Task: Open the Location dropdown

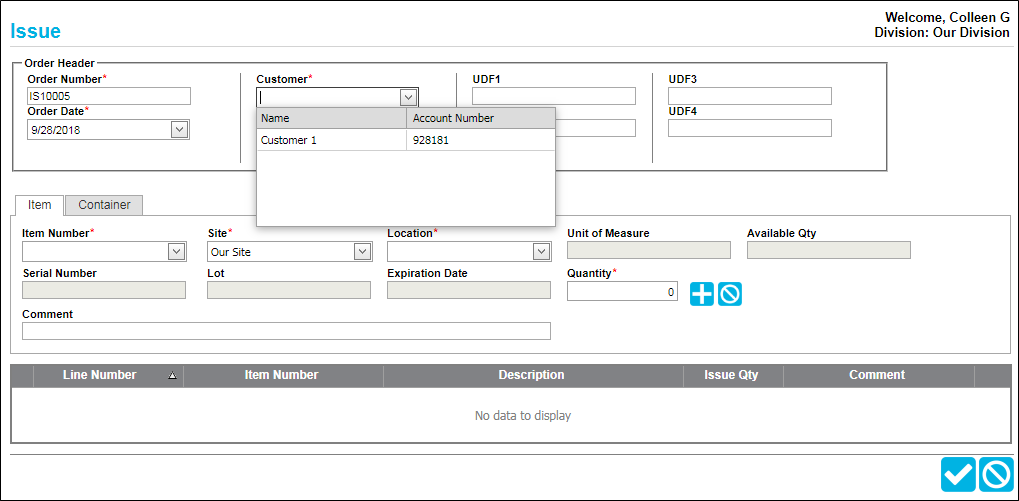Action: 541,251
